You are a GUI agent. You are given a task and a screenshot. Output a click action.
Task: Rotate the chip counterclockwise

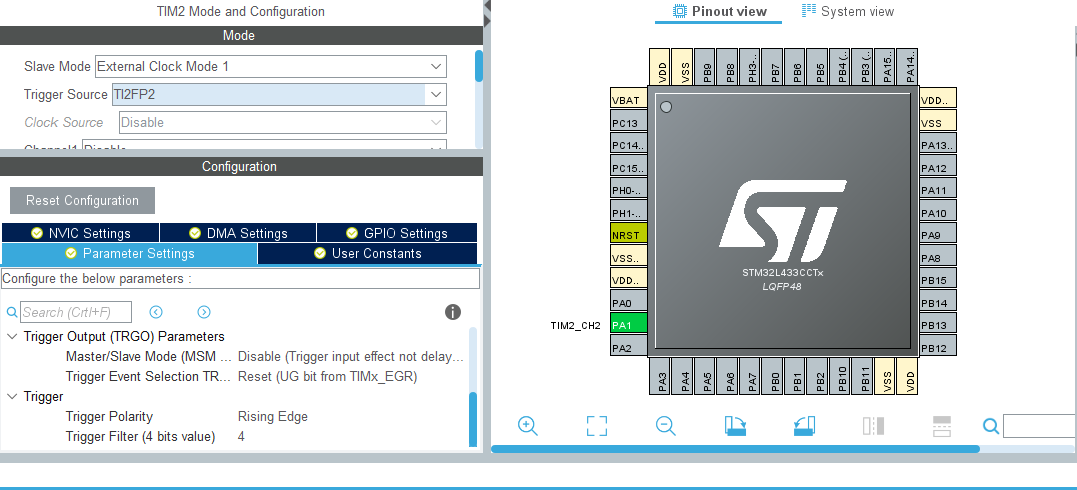click(804, 426)
